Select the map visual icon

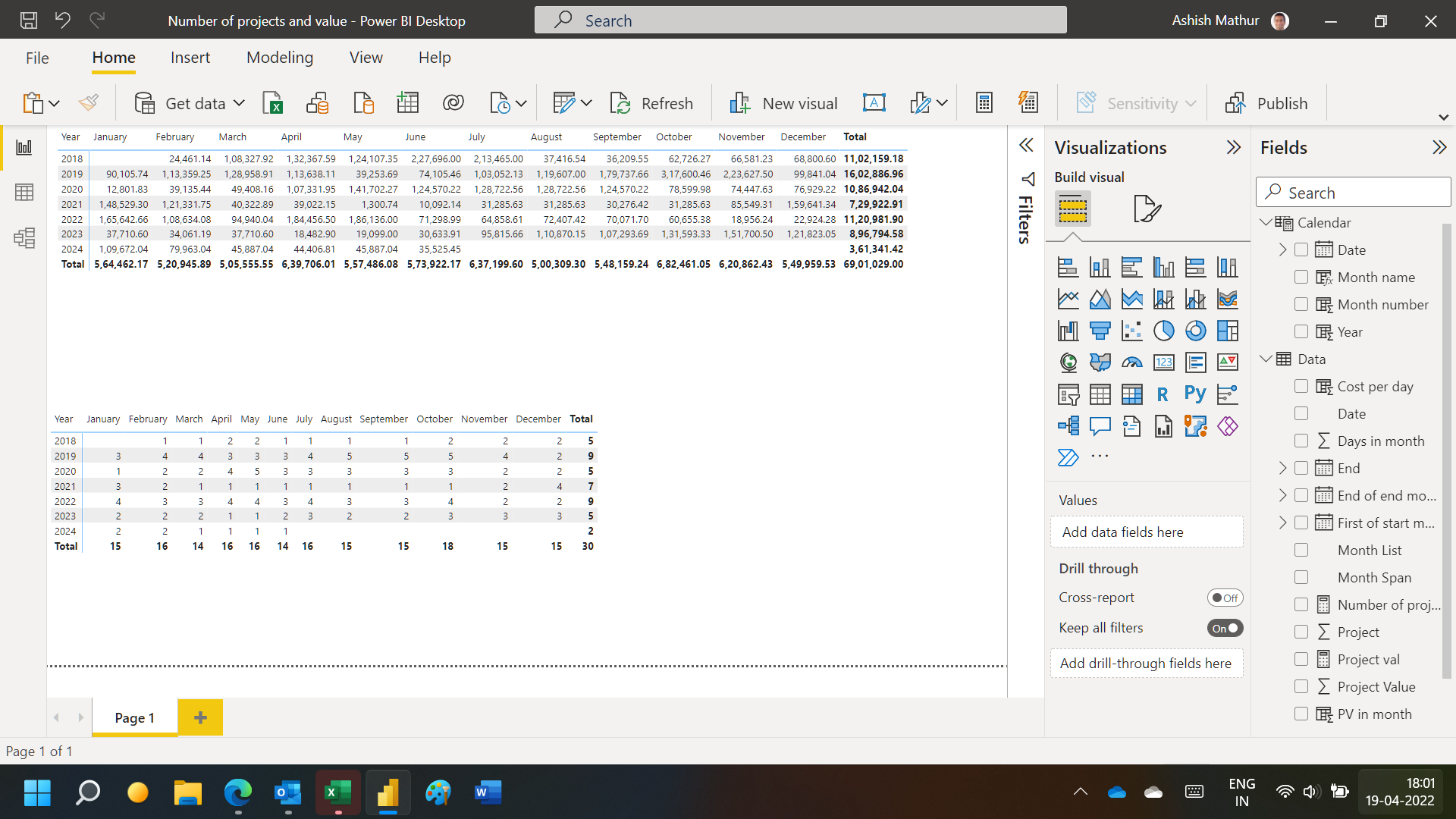[x=1068, y=362]
